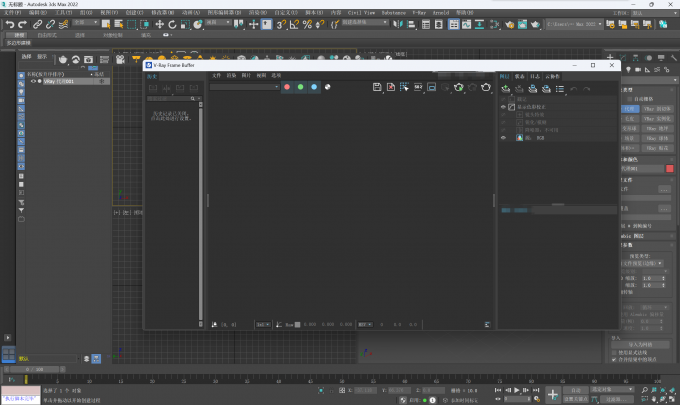
Task: Open Render Setup teapot icon
Action: (509, 24)
